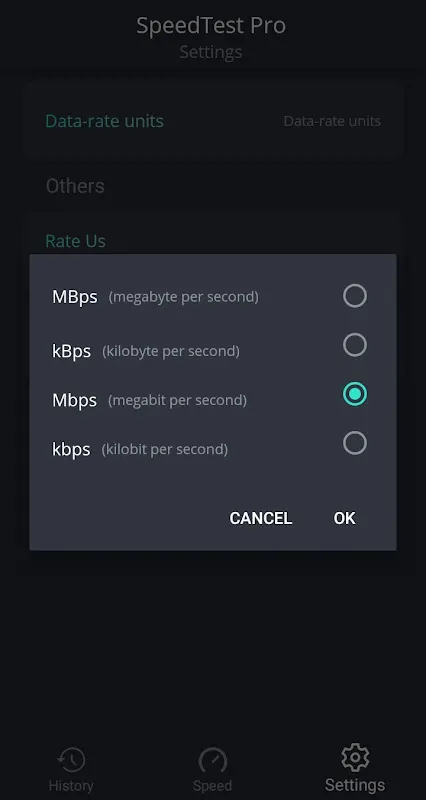Click the Data-rate units value text
This screenshot has width=426, height=800.
point(332,121)
